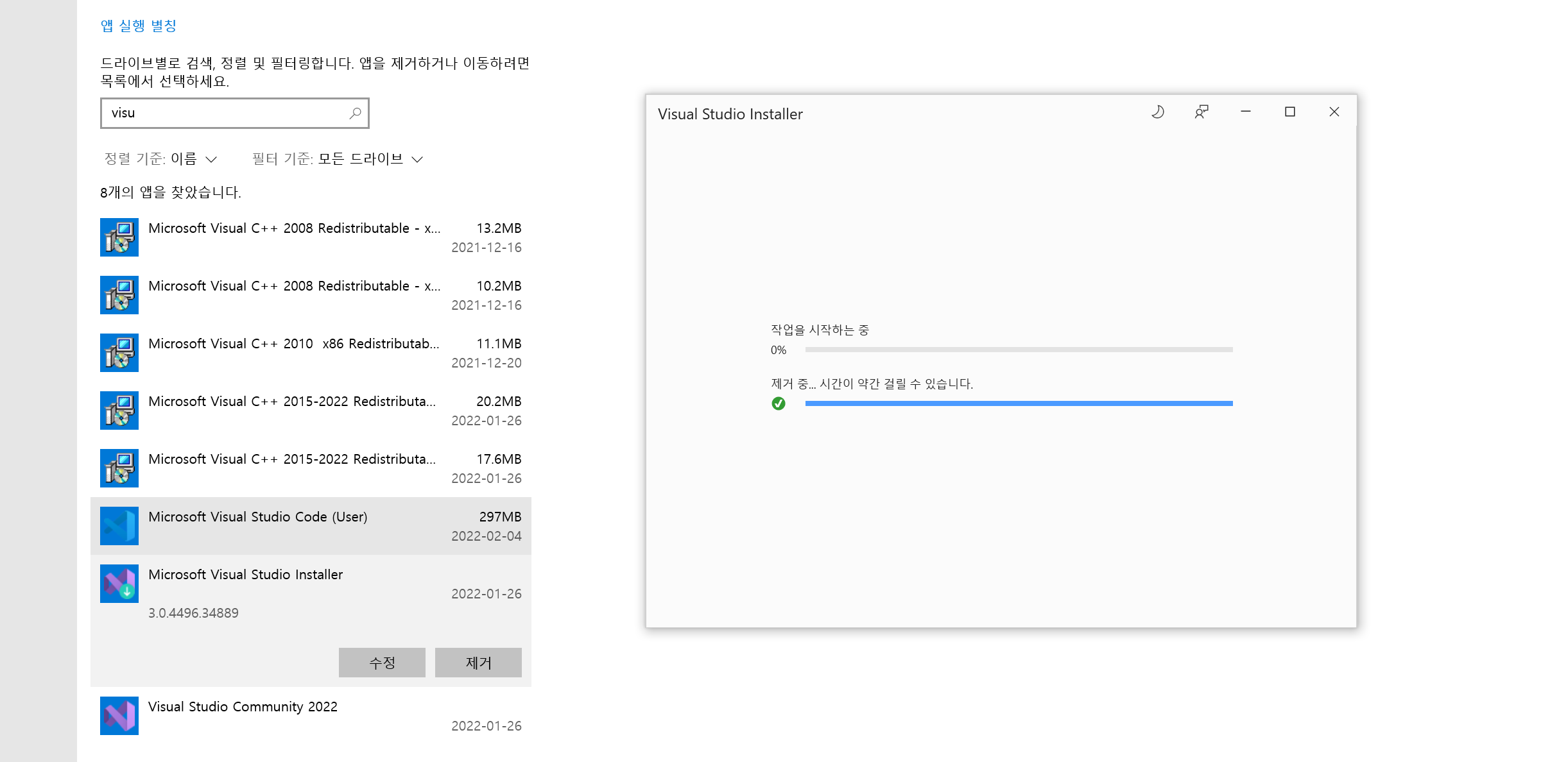Click the Visual Studio Installer app icon
The height and width of the screenshot is (762, 1568).
pyautogui.click(x=119, y=584)
